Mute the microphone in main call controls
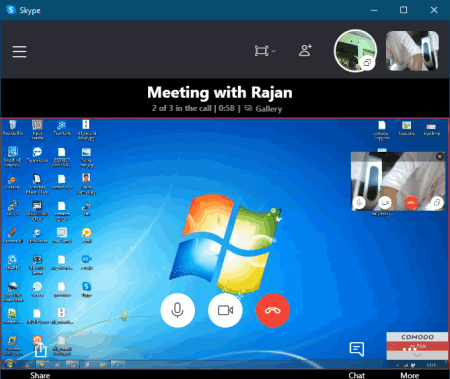 (x=177, y=310)
